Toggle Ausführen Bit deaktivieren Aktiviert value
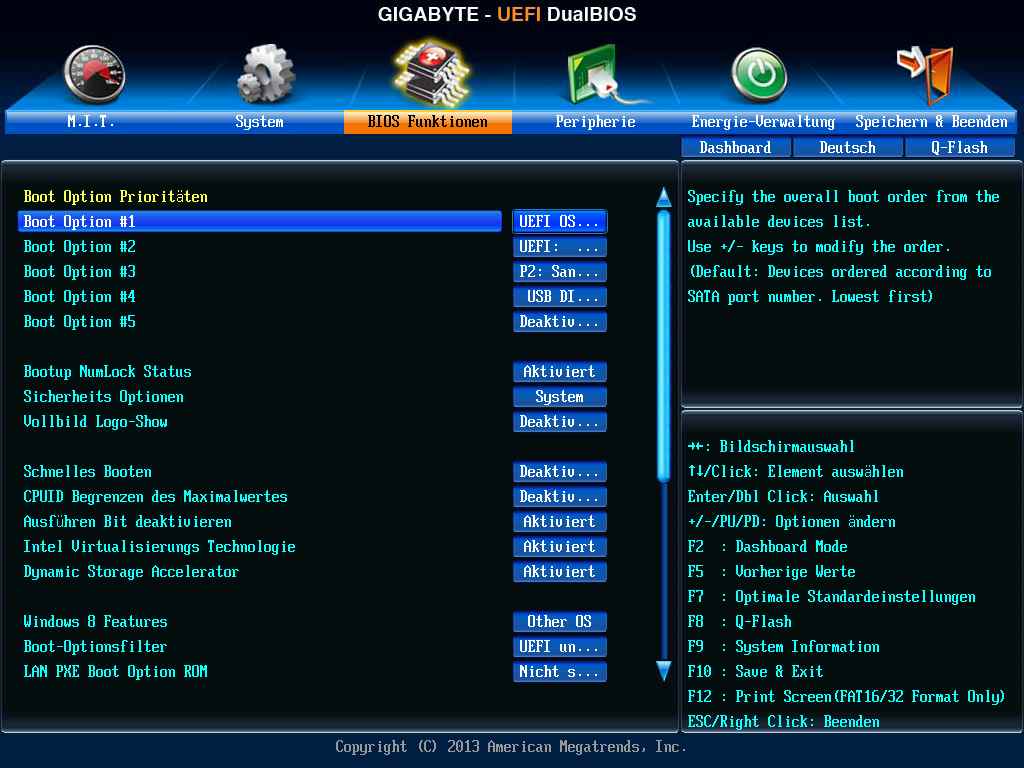 coord(560,521)
